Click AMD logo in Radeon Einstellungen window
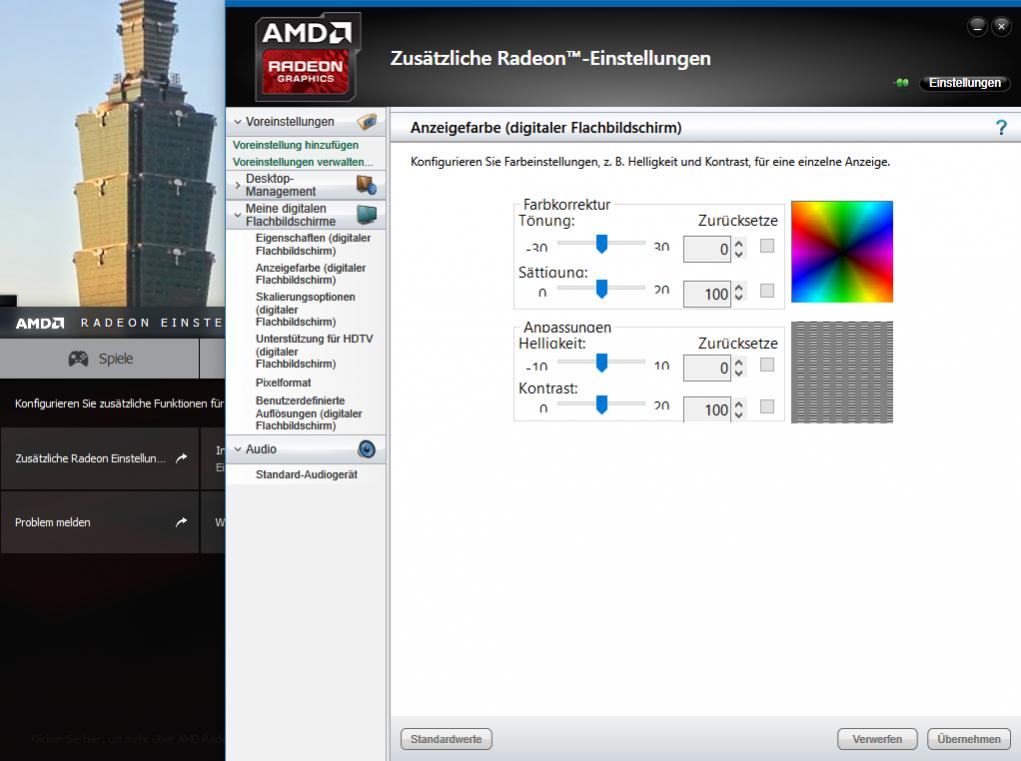 pos(40,323)
